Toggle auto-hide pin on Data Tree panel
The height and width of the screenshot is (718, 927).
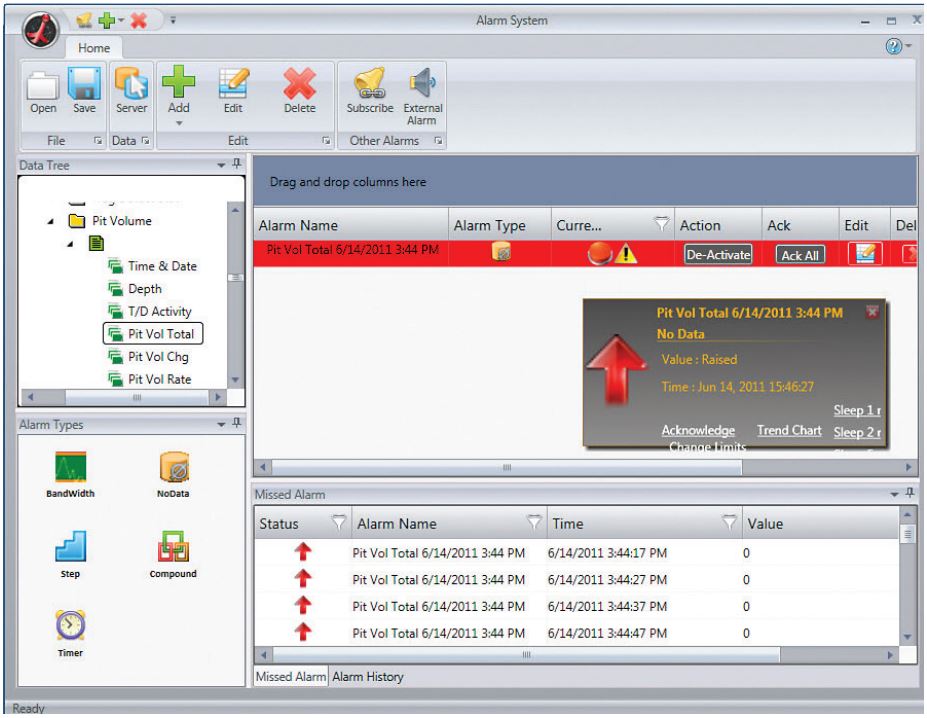point(239,163)
